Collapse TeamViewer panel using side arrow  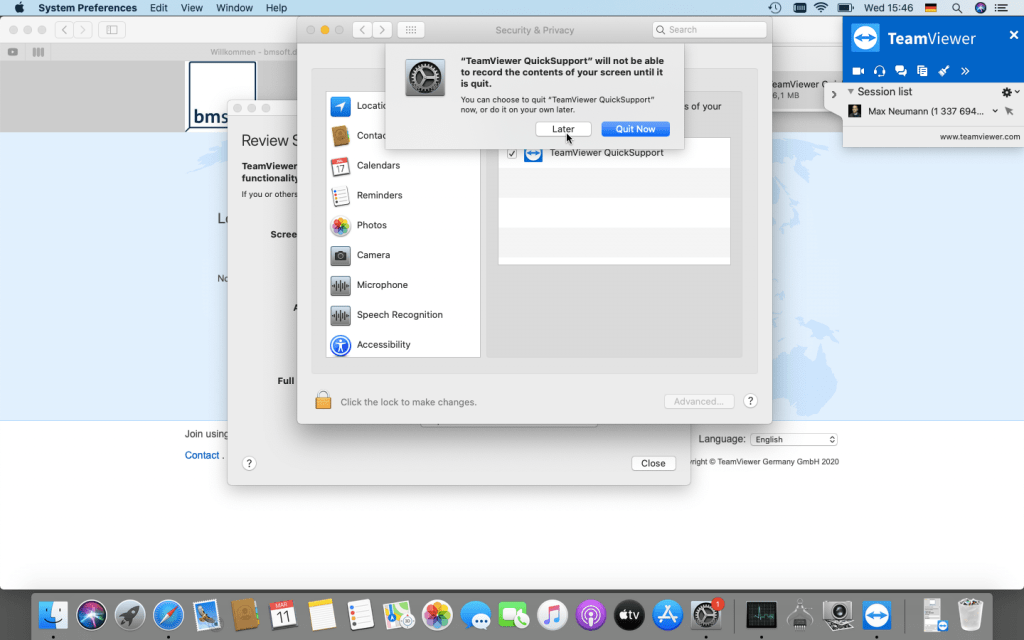coord(833,94)
